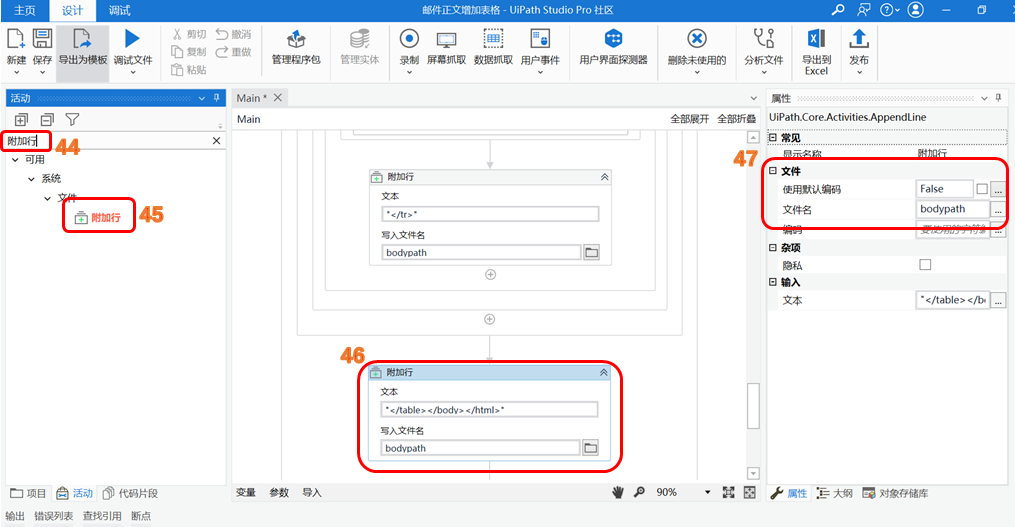Browse file for bodypath in selected 附加行
Image resolution: width=1015 pixels, height=527 pixels.
pos(590,447)
